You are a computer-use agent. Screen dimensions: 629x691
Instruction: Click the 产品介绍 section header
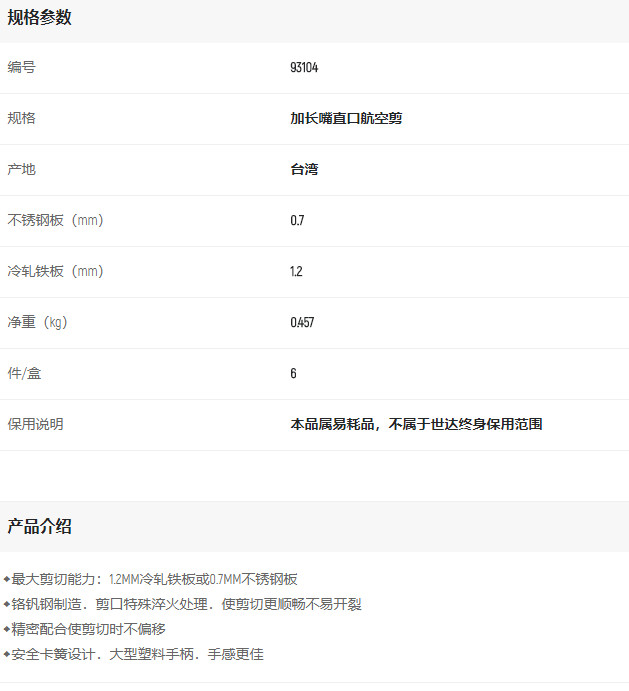pos(40,527)
